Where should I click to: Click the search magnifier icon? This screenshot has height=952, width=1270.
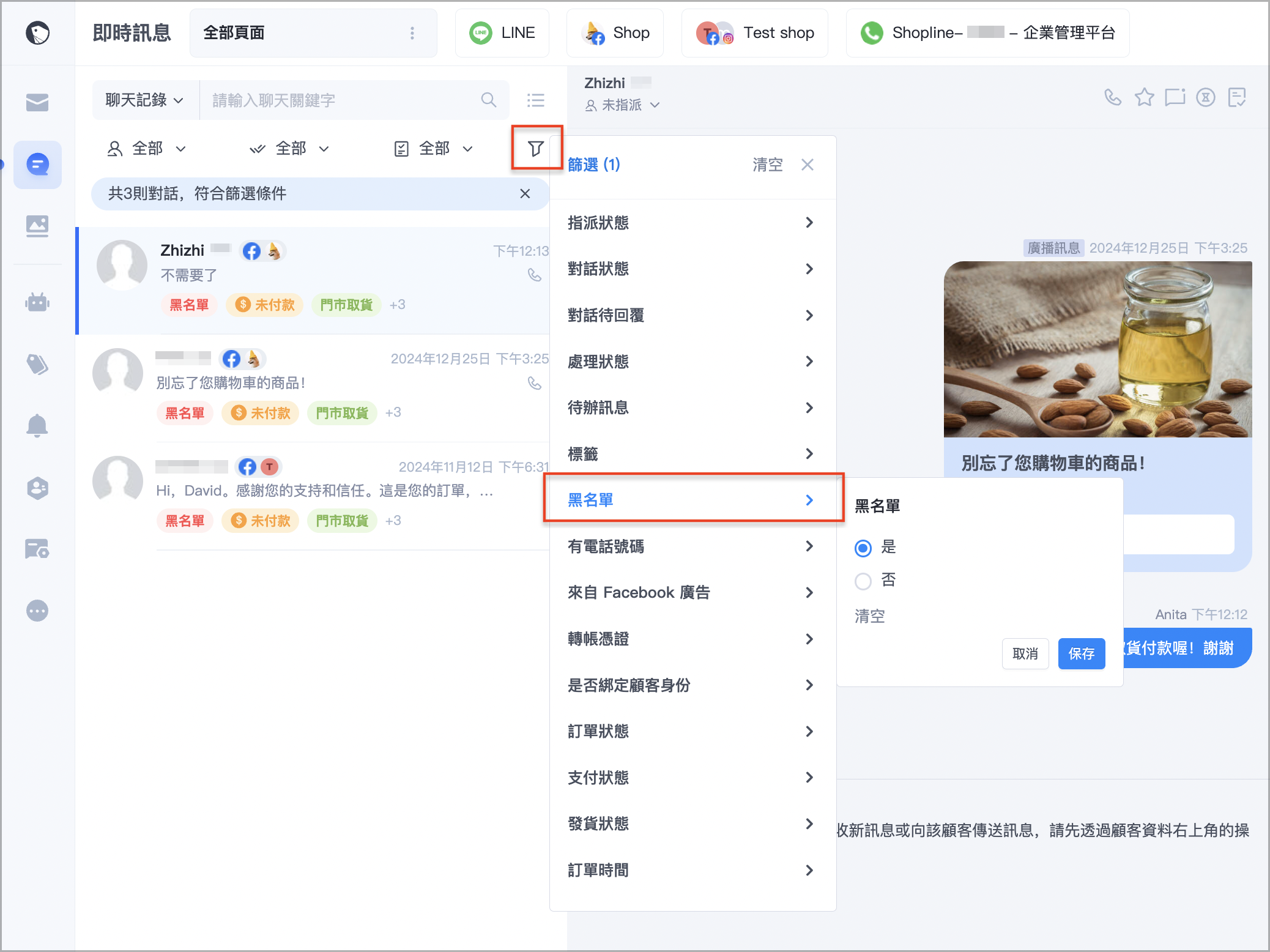pyautogui.click(x=488, y=100)
